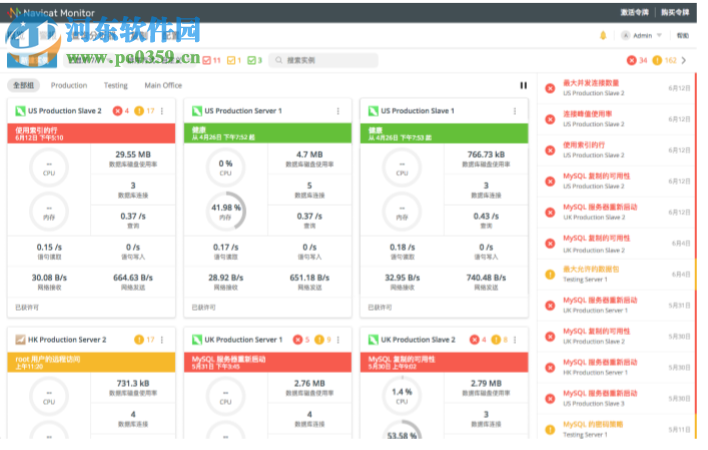The width and height of the screenshot is (708, 450).
Task: Open the MySQL alert for HK Production Server 1
Action: (x=616, y=367)
